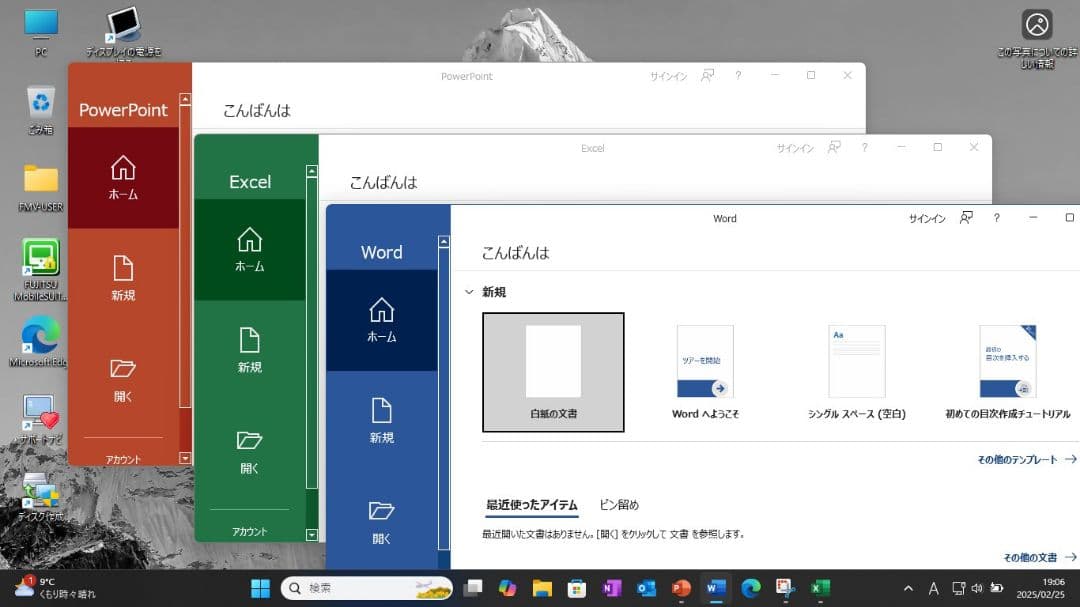This screenshot has width=1080, height=607.
Task: Open the PowerPoint feedback icon beside sign-in
Action: click(707, 76)
